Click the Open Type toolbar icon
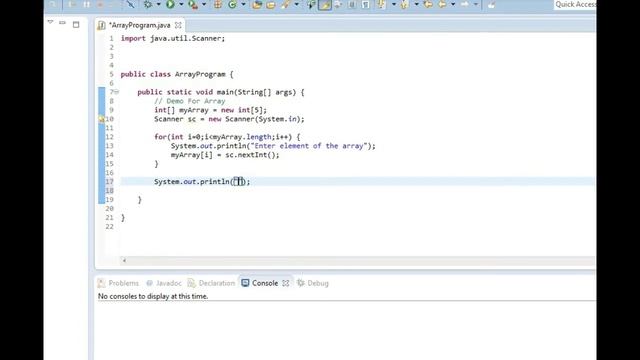This screenshot has width=640, height=360. coord(257,4)
